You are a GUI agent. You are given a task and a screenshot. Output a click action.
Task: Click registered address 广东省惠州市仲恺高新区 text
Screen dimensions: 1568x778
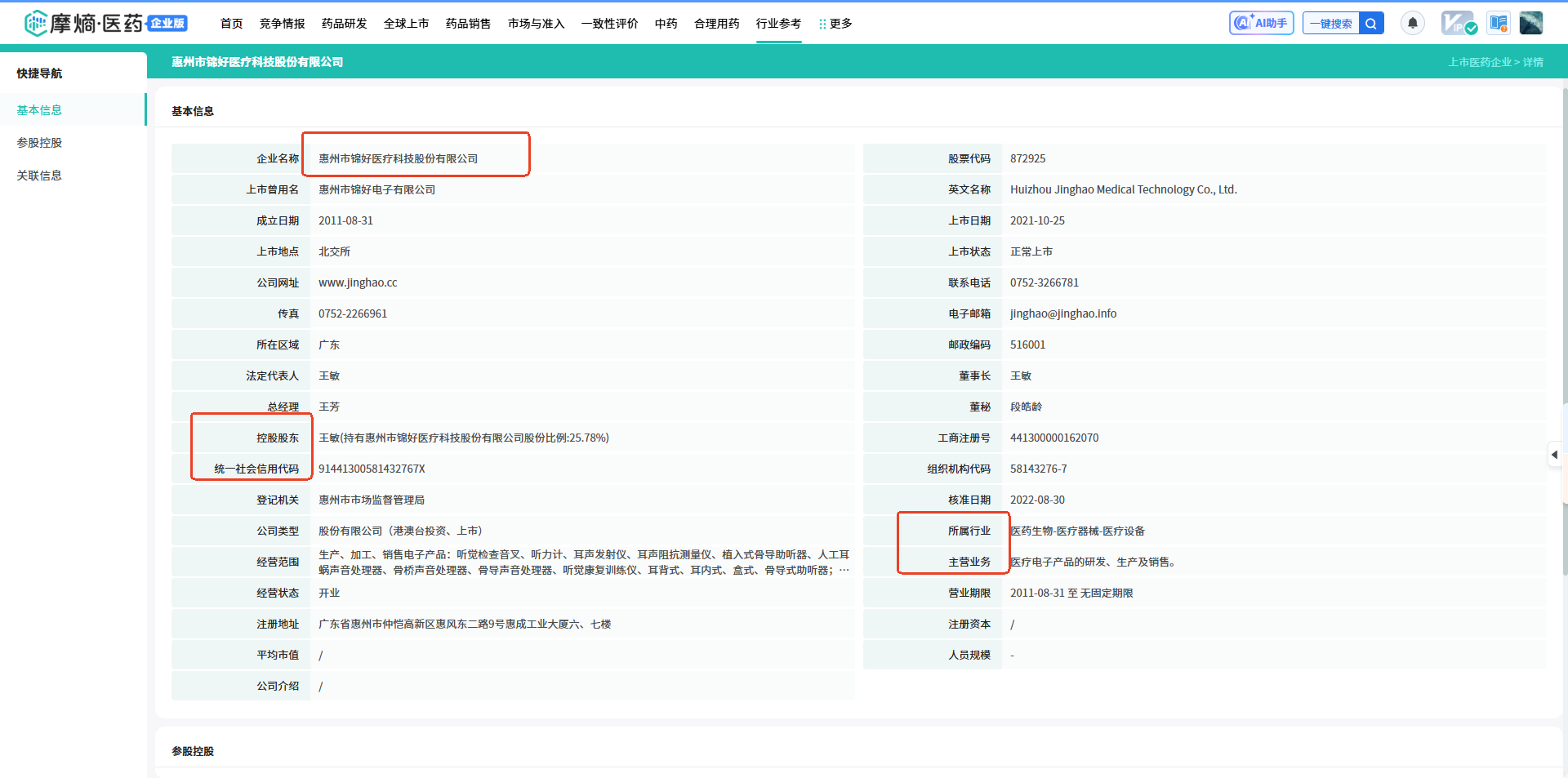pyautogui.click(x=465, y=624)
